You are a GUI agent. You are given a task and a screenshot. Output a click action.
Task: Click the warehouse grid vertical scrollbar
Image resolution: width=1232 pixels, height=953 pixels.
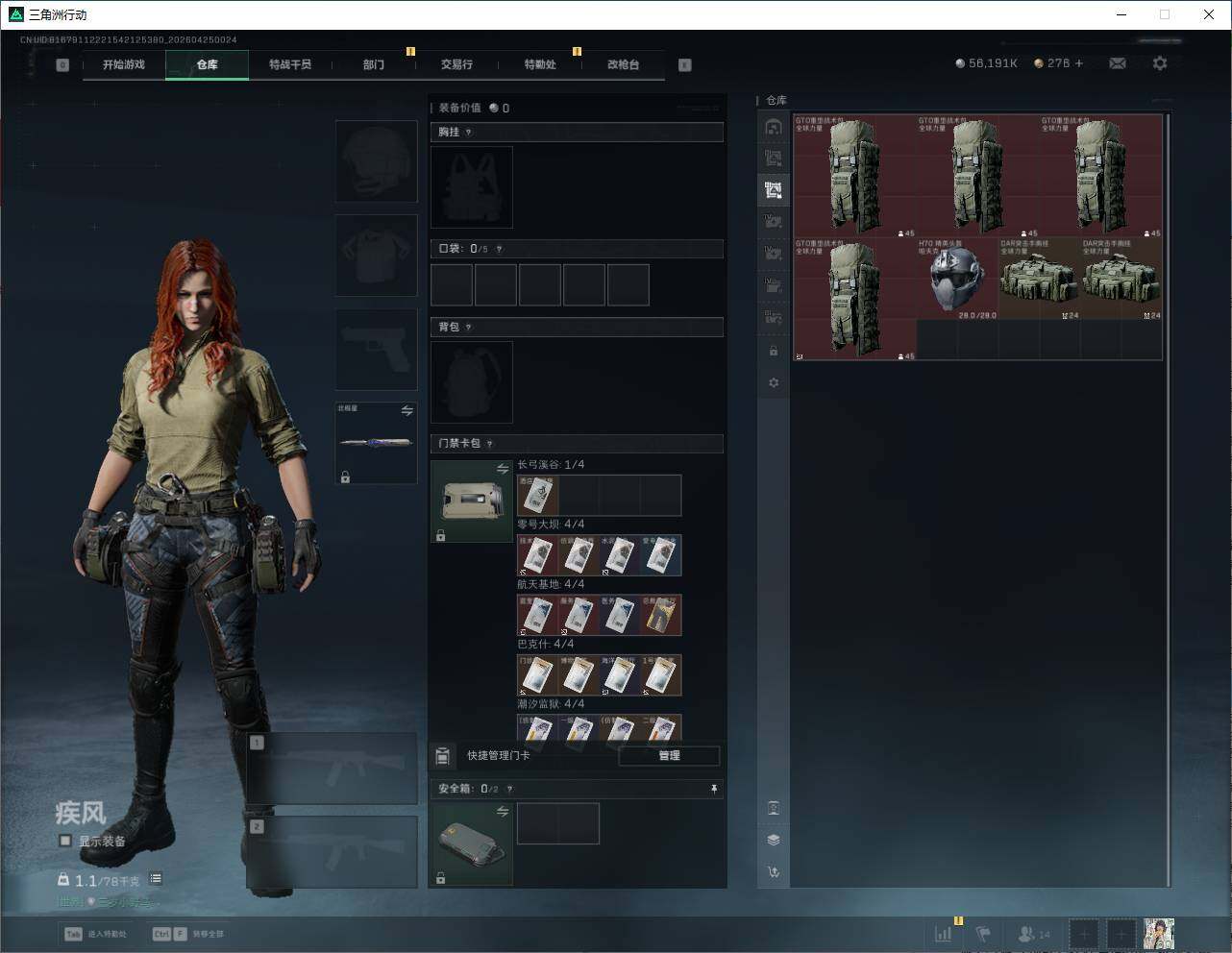click(x=1168, y=500)
